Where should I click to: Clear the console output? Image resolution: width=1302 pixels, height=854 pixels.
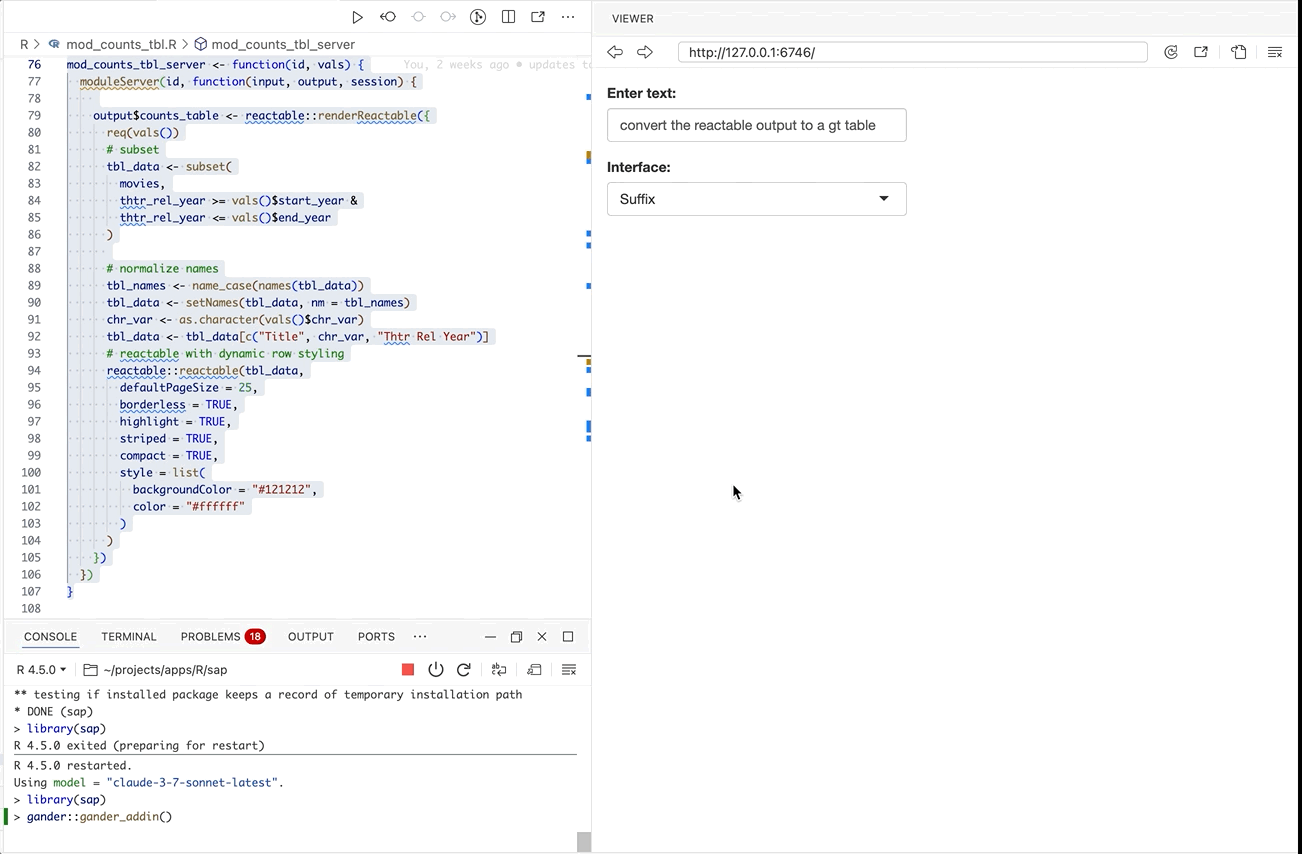click(x=569, y=670)
